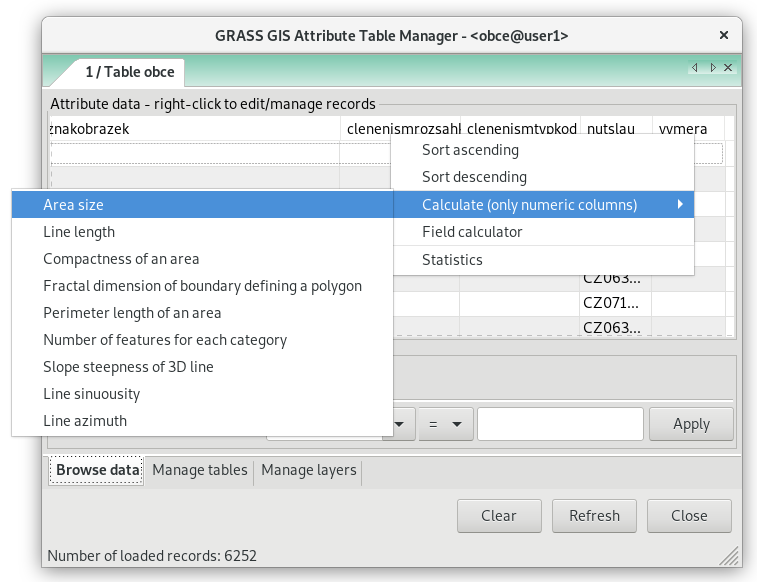
Task: Close window via title bar X
Action: (723, 35)
